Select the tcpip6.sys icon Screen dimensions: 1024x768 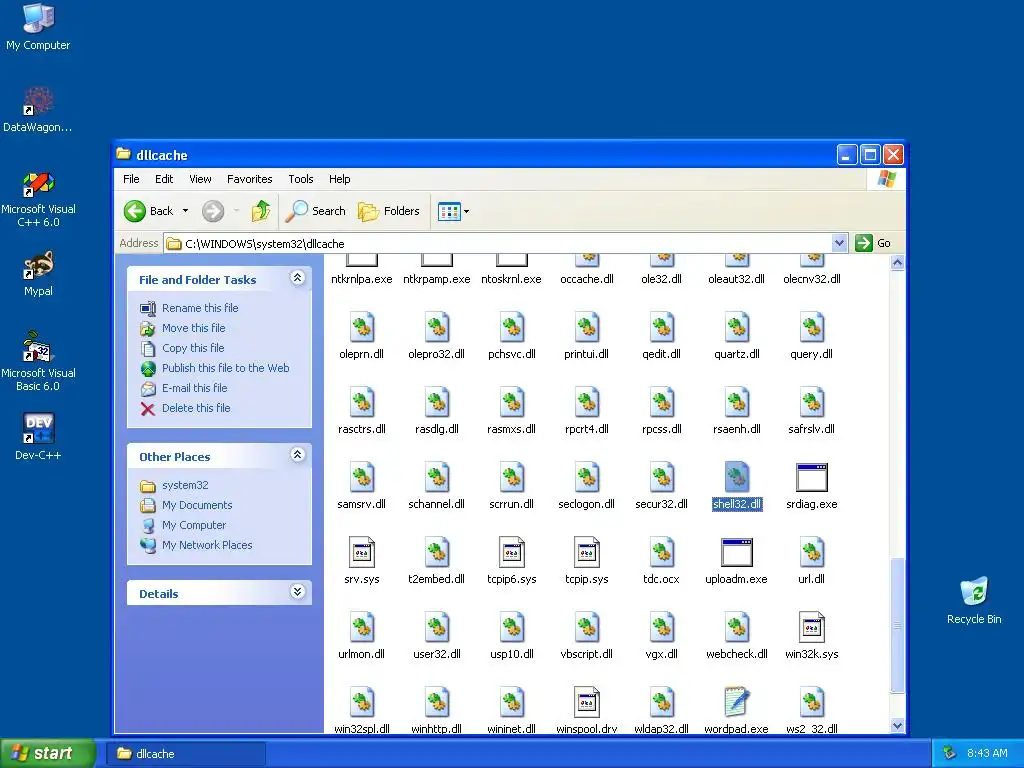(511, 552)
